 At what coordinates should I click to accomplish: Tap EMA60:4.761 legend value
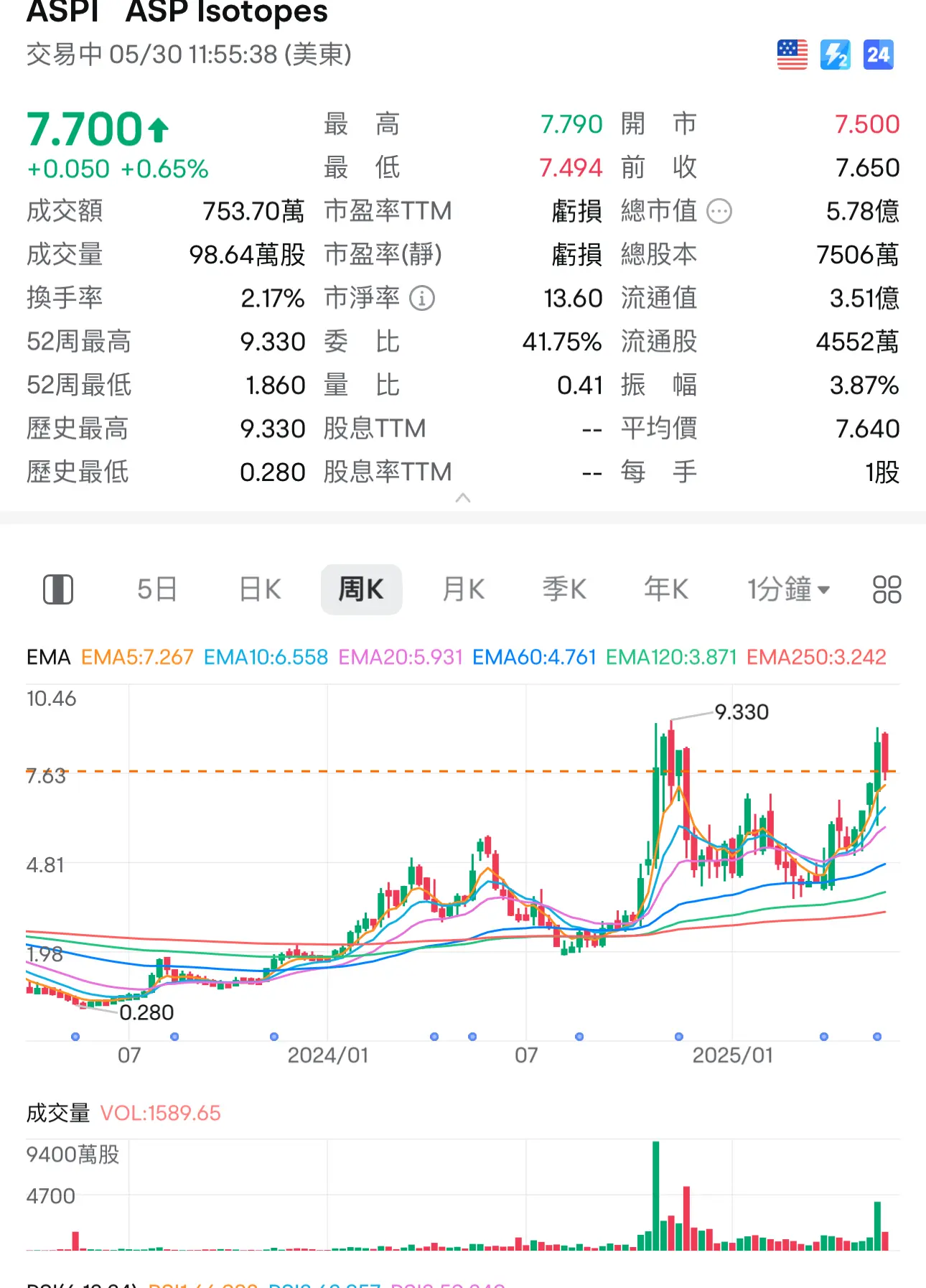[534, 657]
